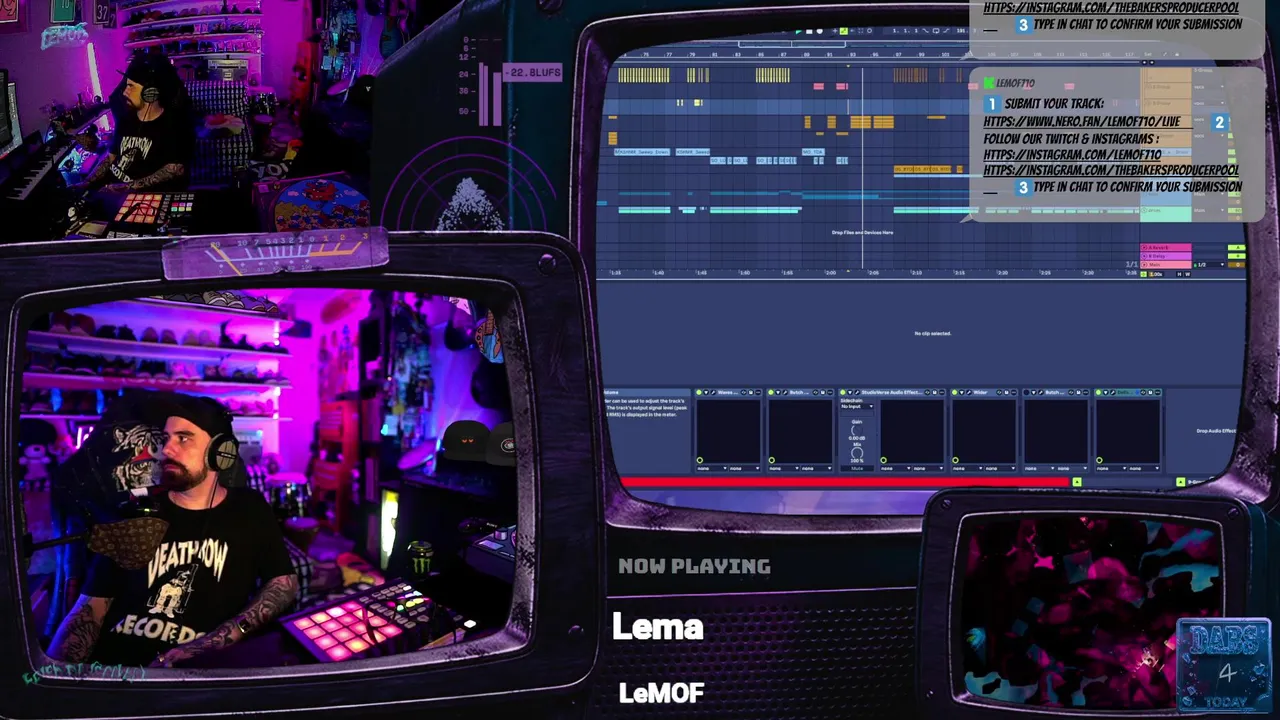
Task: Toggle the second Batch device activator
Action: 771,392
